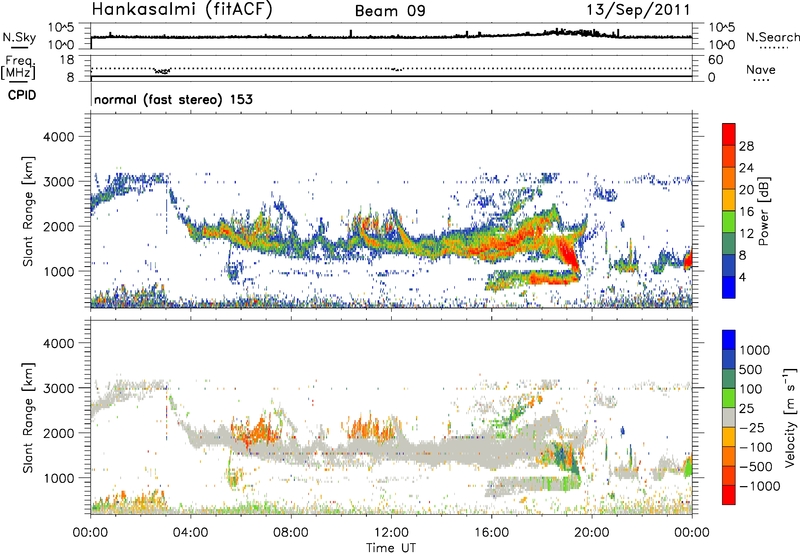The height and width of the screenshot is (554, 800).
Task: Click the 12:00 time tick label
Action: pyautogui.click(x=391, y=533)
